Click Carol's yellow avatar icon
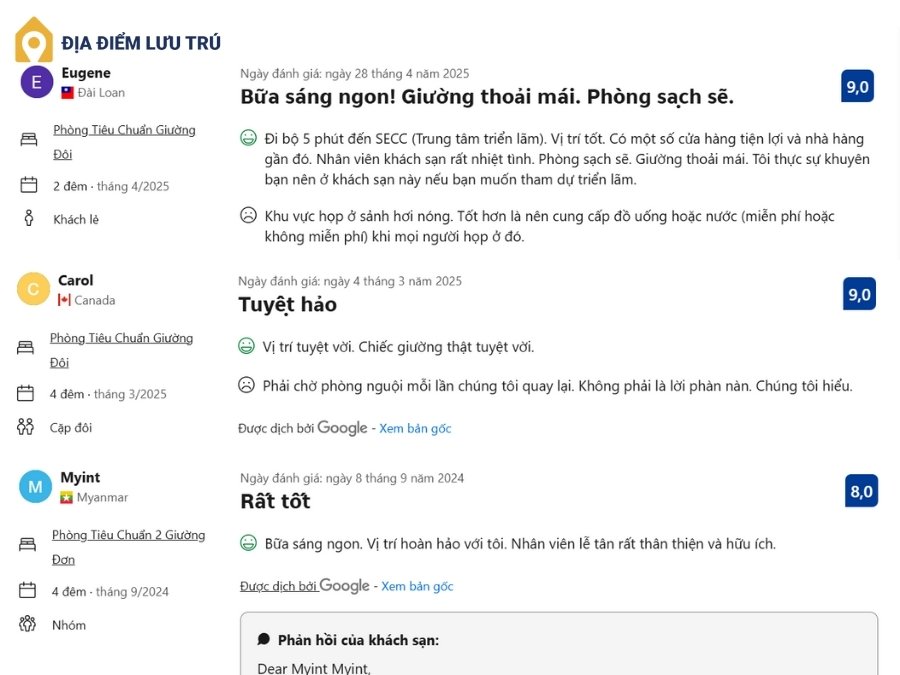 tap(34, 289)
